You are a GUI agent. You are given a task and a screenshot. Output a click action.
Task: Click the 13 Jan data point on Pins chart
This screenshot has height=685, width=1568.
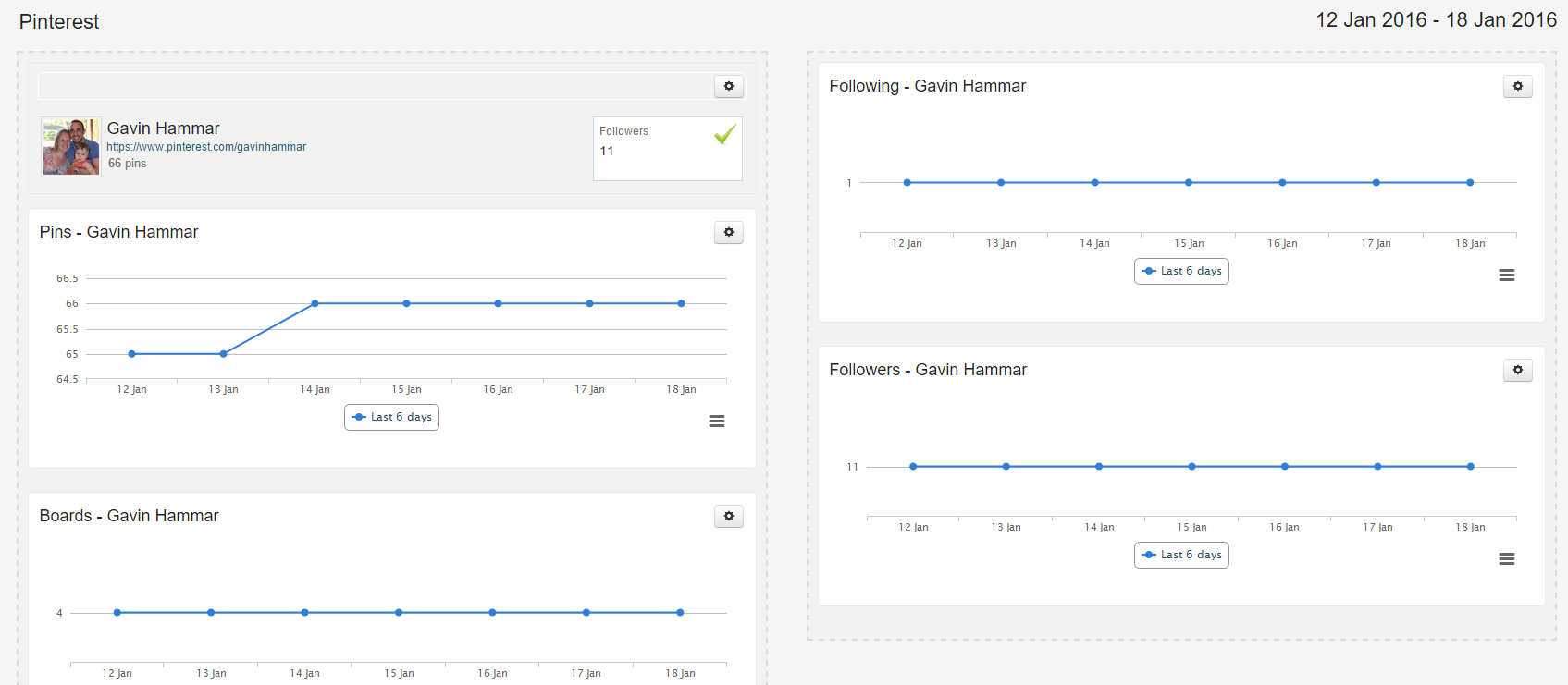[x=224, y=354]
